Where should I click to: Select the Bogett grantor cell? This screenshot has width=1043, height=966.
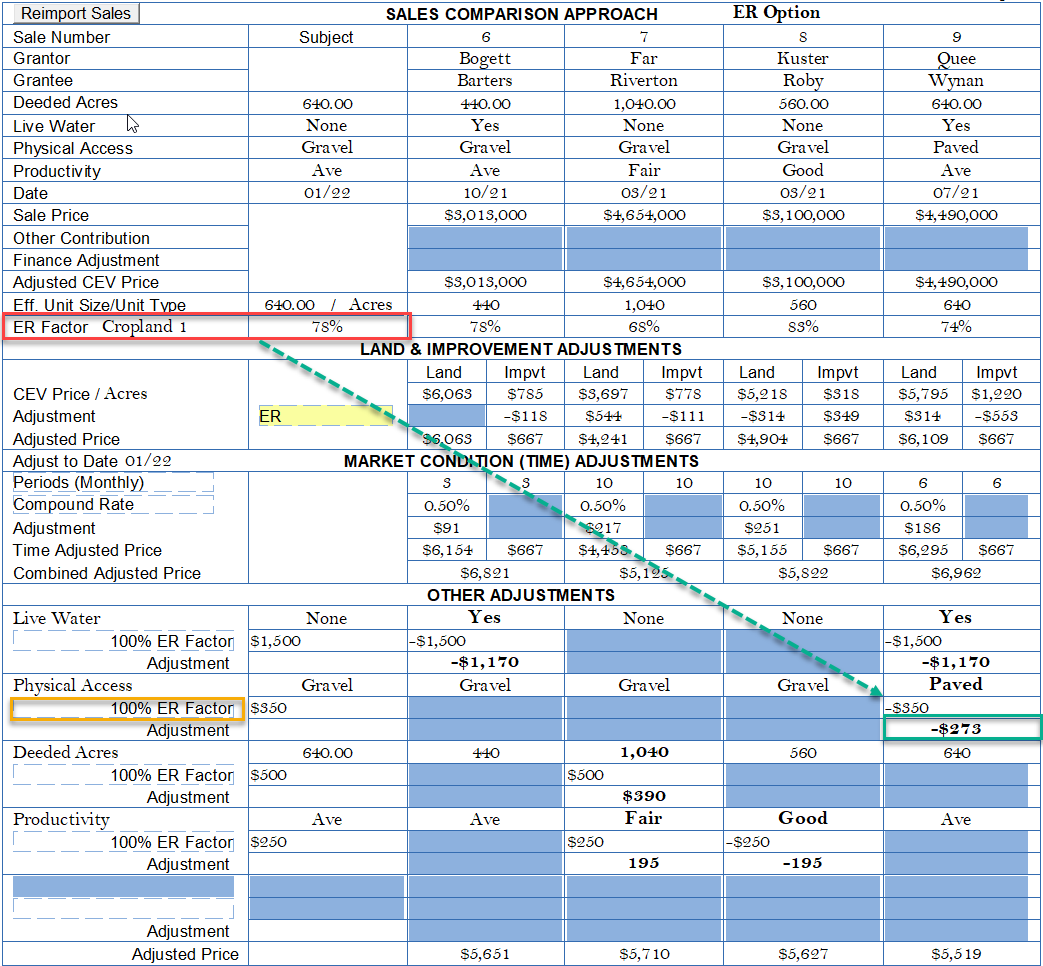[x=485, y=59]
